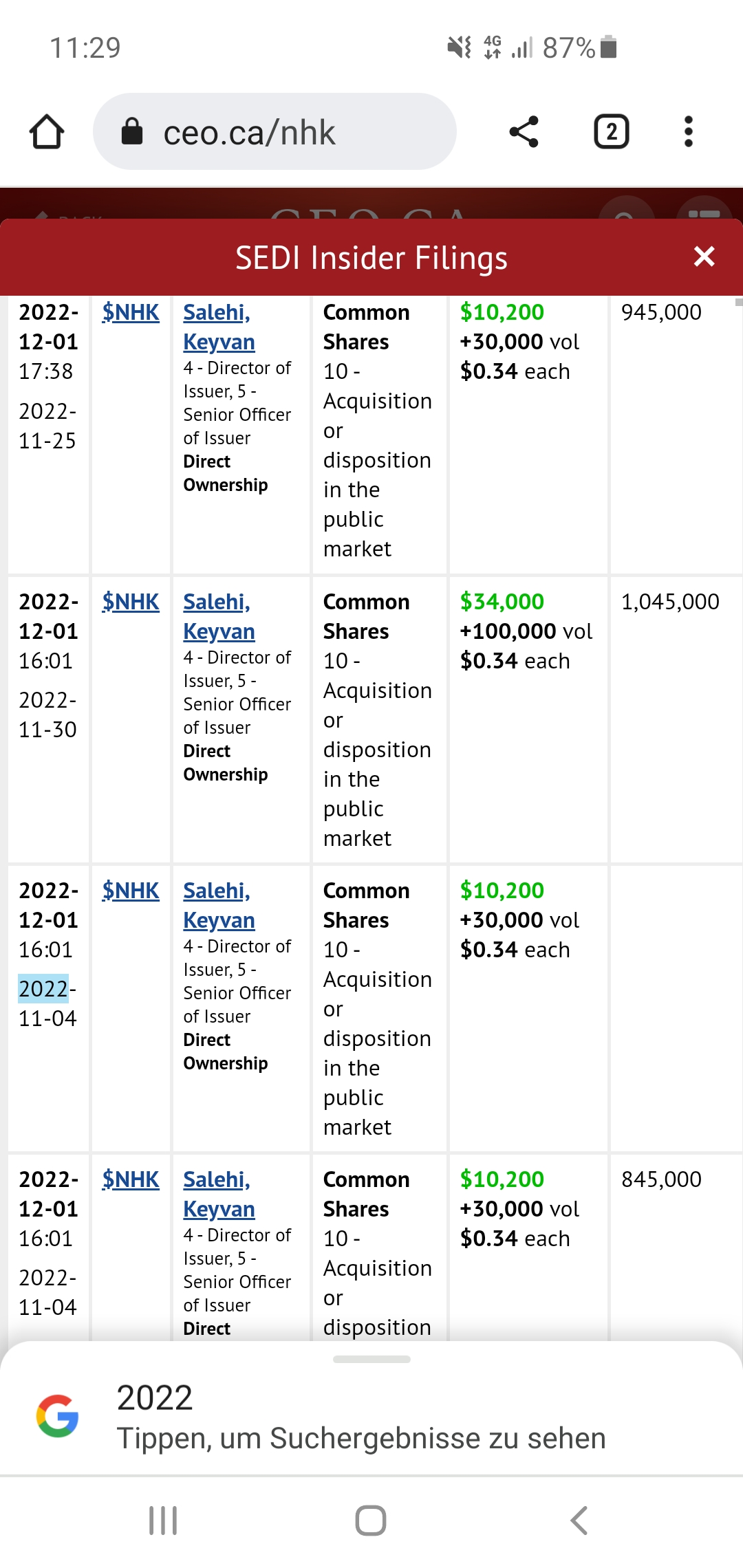Tap the share icon in toolbar
The image size is (743, 1568).
click(x=524, y=131)
